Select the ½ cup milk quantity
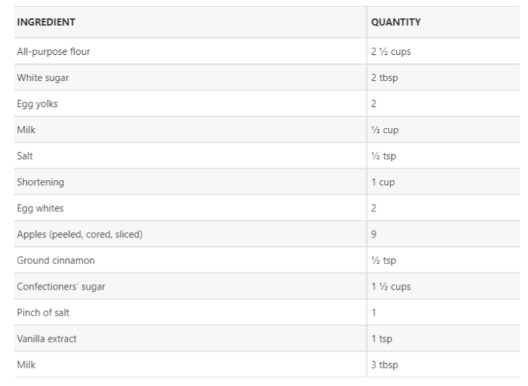 (385, 130)
